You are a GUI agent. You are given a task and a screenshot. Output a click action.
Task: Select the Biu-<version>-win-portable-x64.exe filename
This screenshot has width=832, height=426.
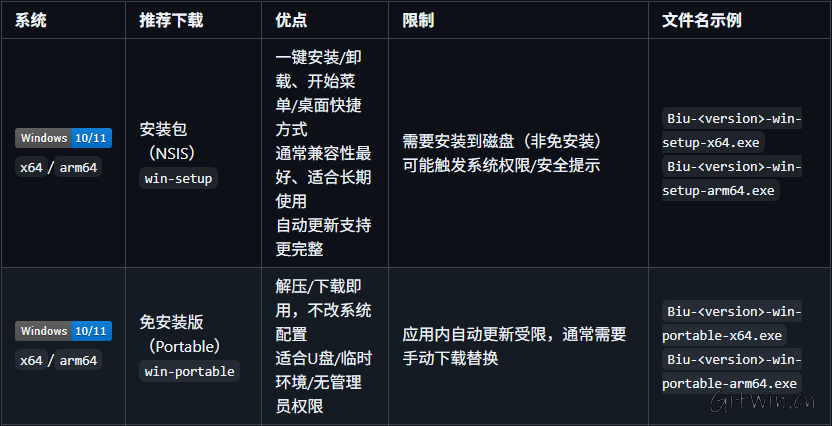pos(733,323)
